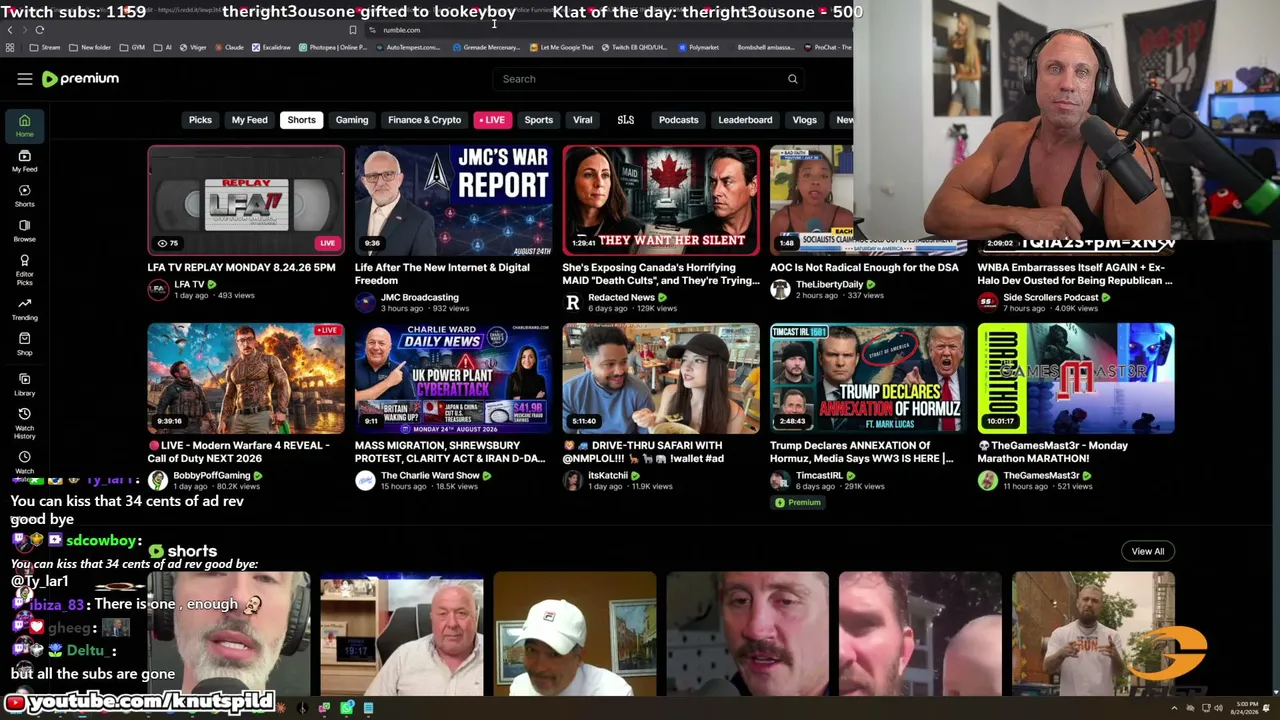Screen dimensions: 1280x720
Task: Click View All for the shorts section
Action: click(x=1148, y=551)
